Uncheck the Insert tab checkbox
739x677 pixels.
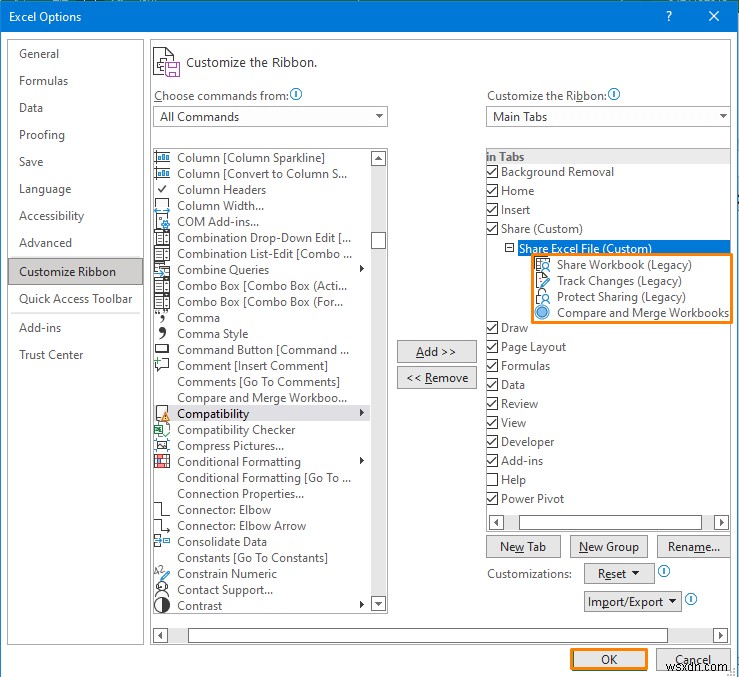coord(492,209)
